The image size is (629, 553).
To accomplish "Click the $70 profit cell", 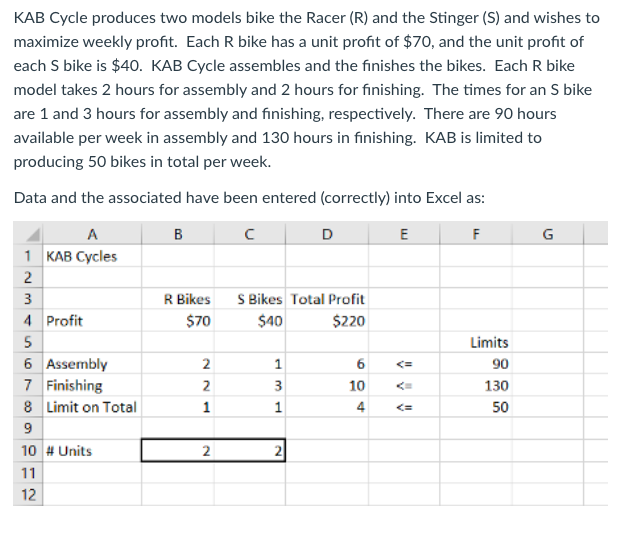I will click(178, 320).
